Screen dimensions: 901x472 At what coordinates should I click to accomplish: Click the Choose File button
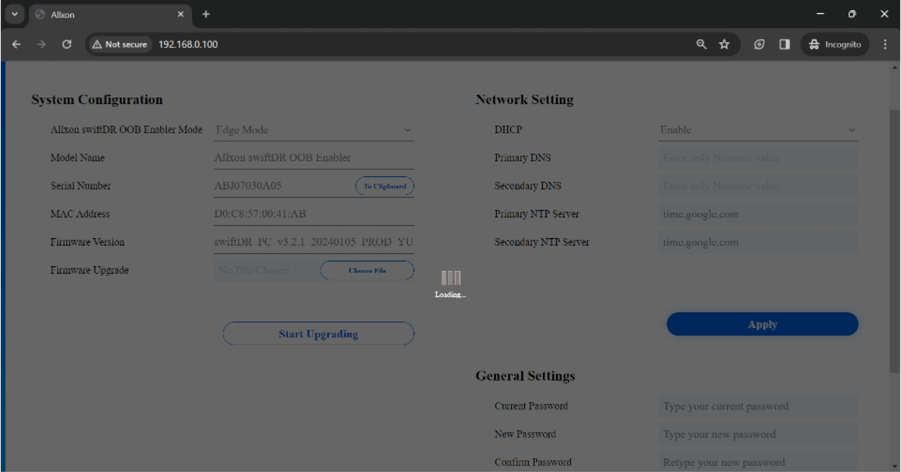click(x=367, y=270)
